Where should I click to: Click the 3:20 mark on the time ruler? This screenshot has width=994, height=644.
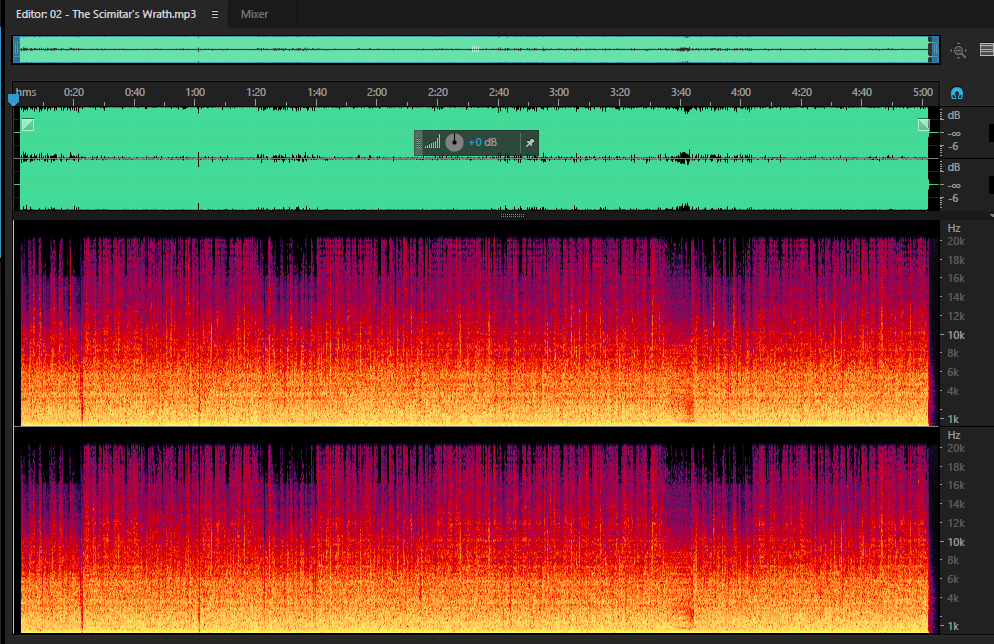click(619, 93)
